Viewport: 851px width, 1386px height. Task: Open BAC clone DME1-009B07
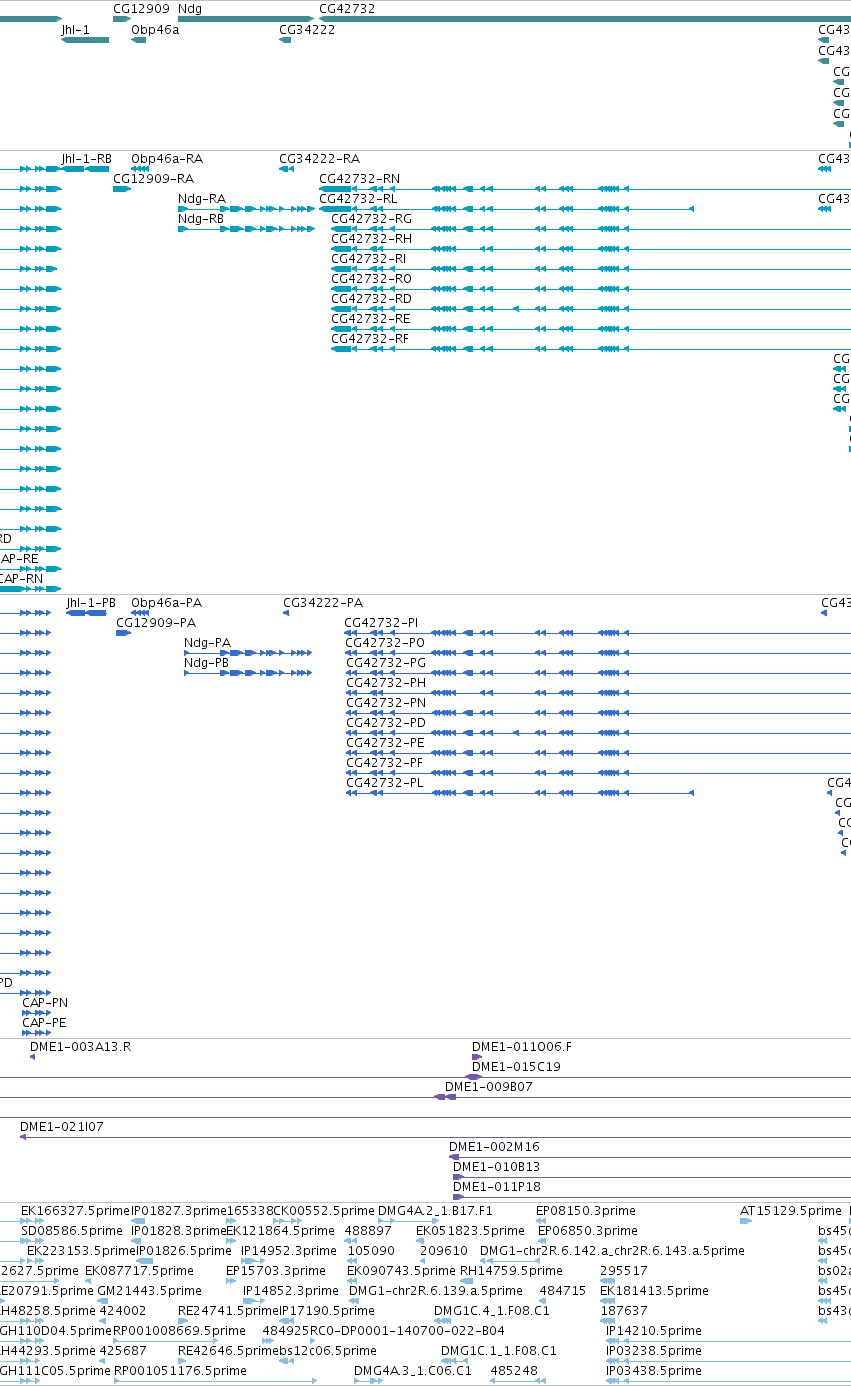click(489, 1086)
